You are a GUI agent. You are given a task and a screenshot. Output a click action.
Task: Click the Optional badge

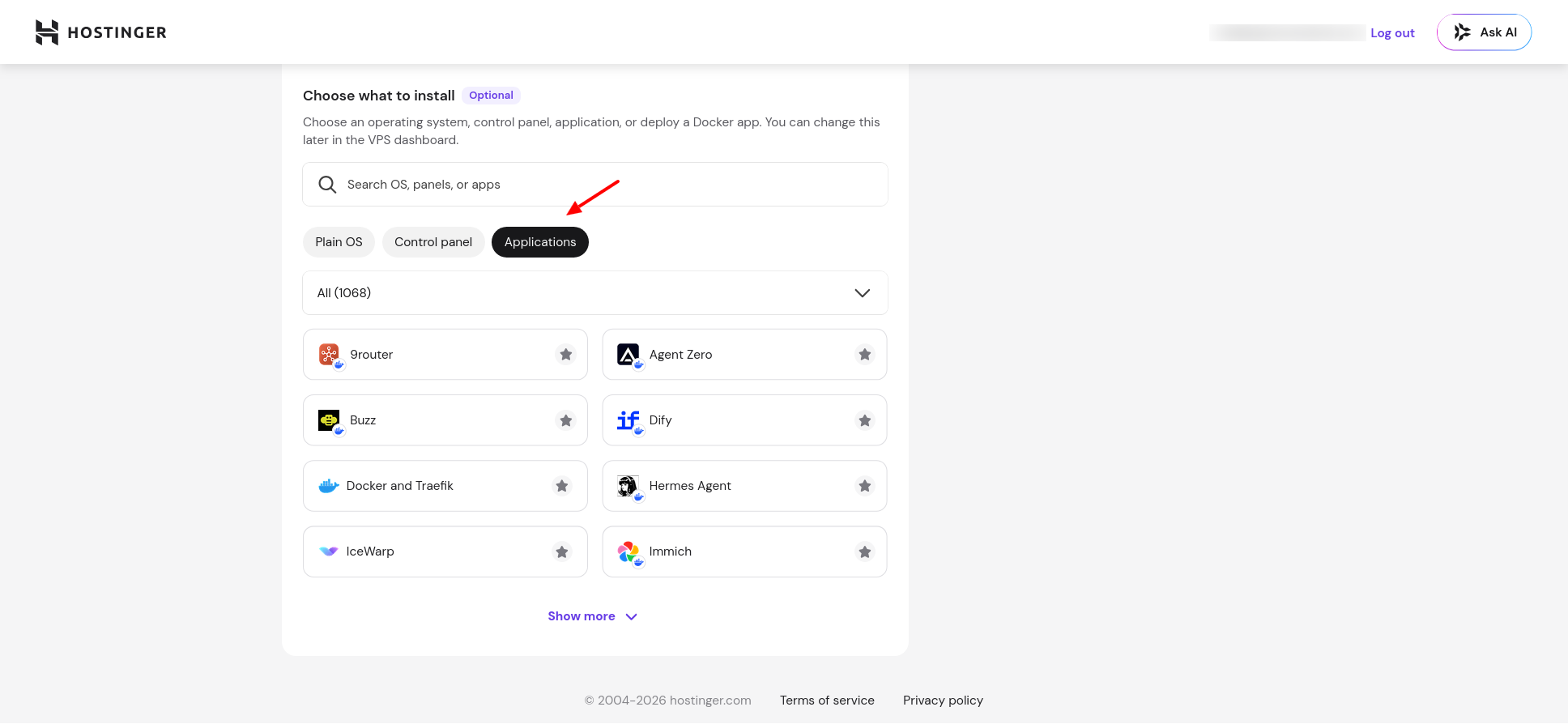[491, 96]
